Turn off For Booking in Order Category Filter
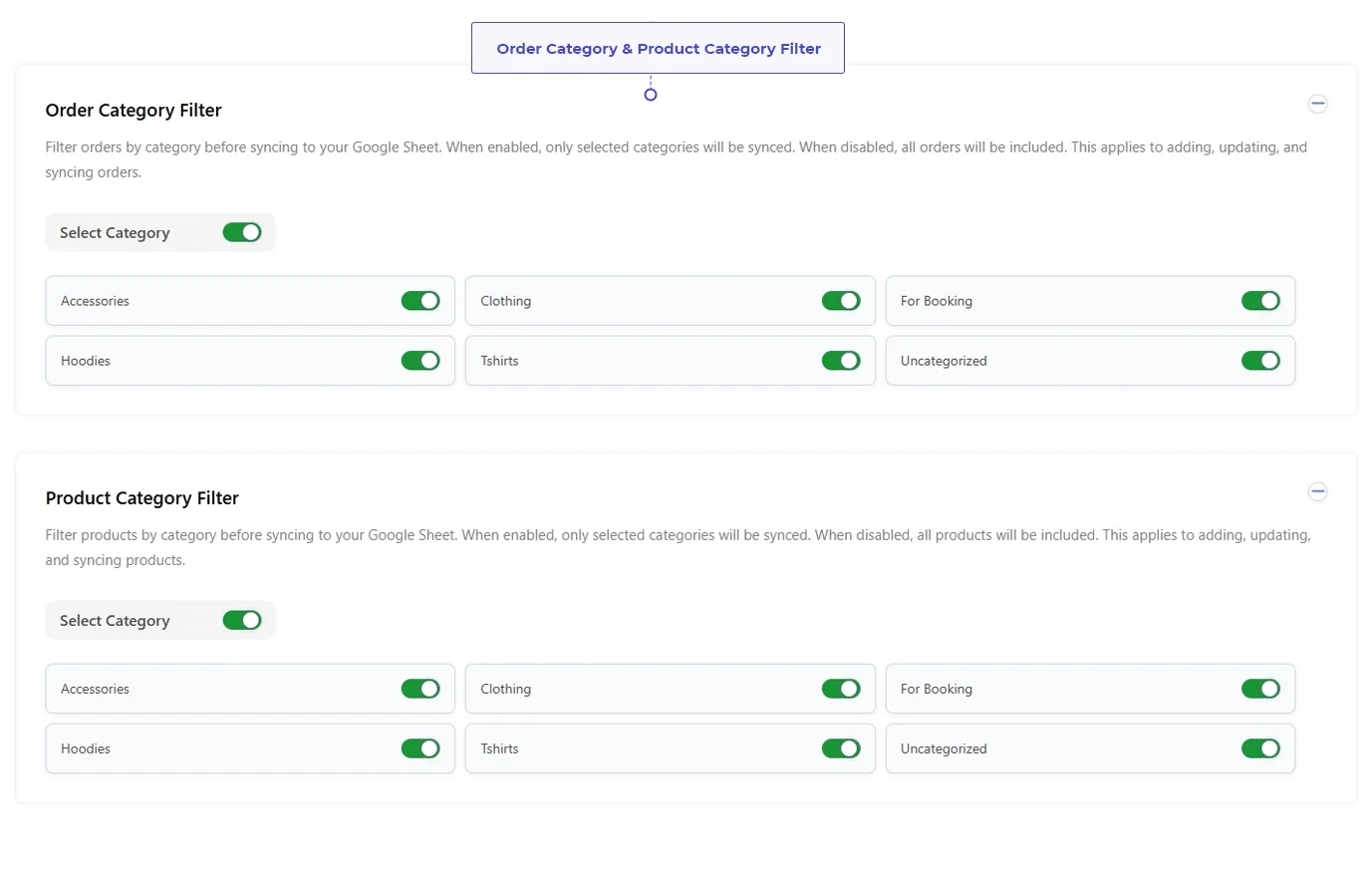Viewport: 1372px width, 891px height. pos(1260,301)
